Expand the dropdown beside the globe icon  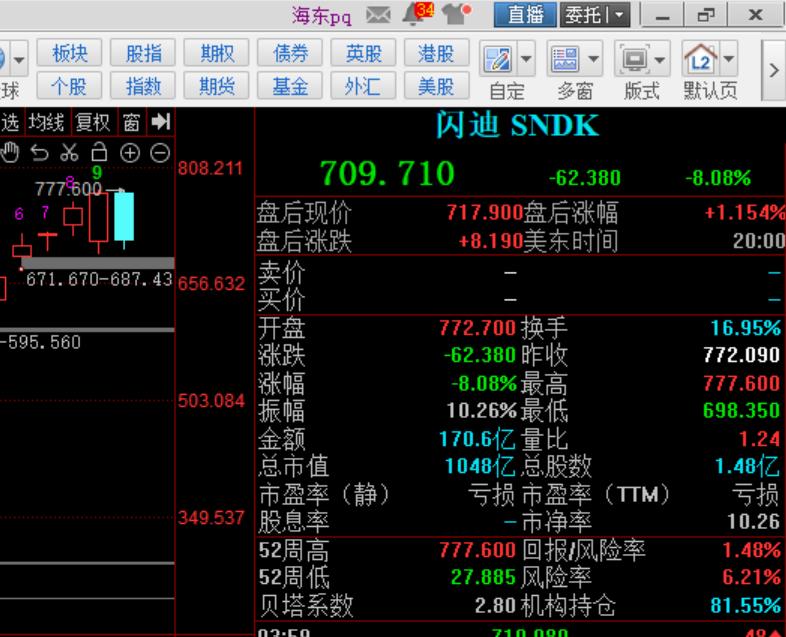19,60
